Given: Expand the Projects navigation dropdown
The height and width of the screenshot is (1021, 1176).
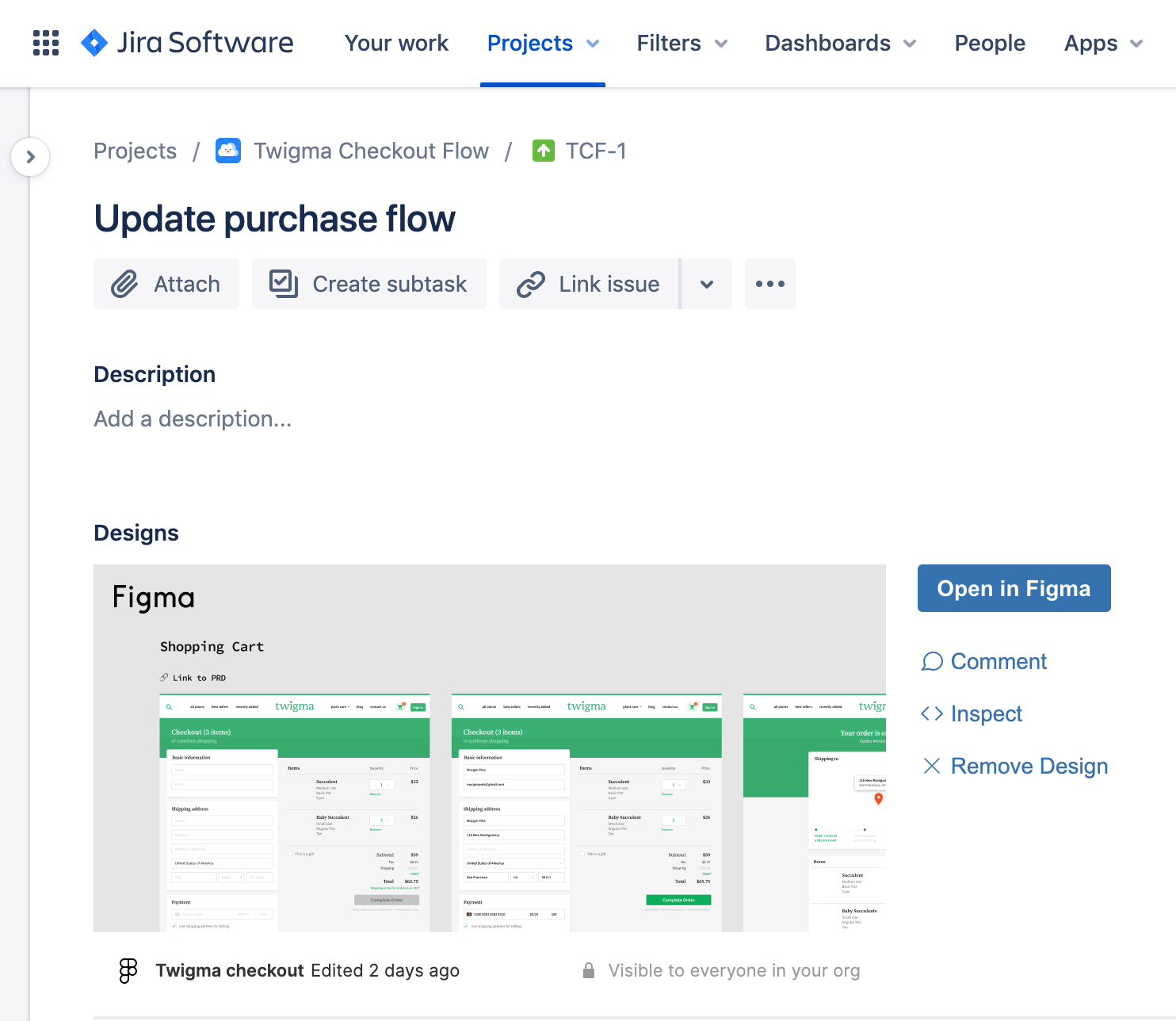Looking at the screenshot, I should point(543,44).
